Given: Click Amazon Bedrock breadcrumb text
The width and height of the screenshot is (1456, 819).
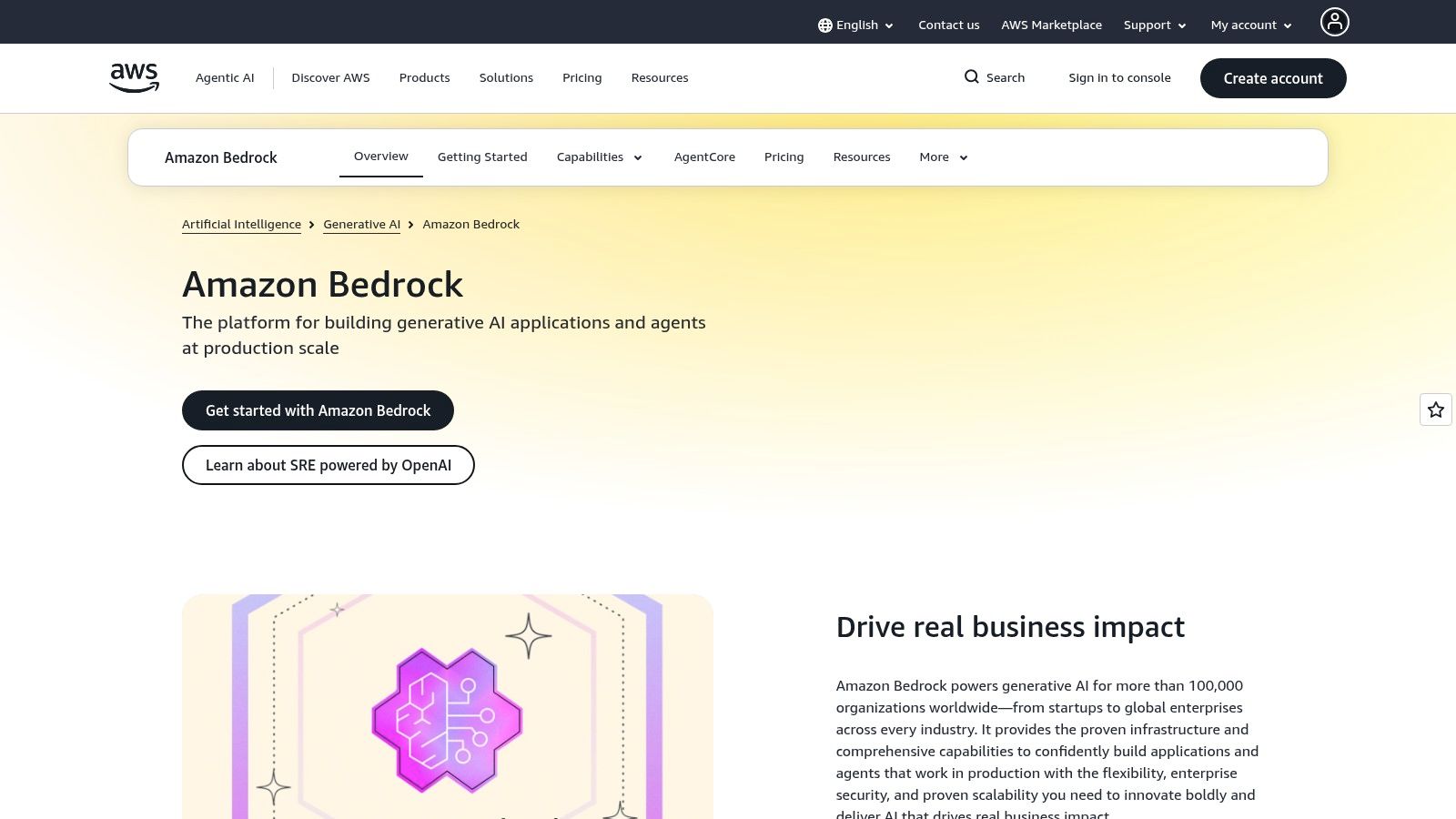Looking at the screenshot, I should click(471, 225).
